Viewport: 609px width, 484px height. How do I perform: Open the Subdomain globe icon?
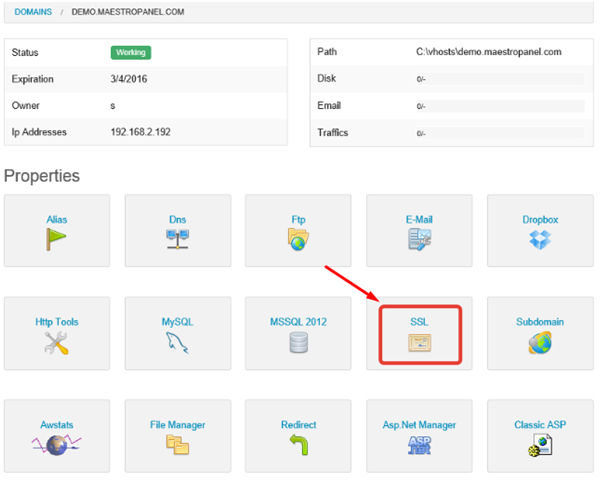click(540, 342)
